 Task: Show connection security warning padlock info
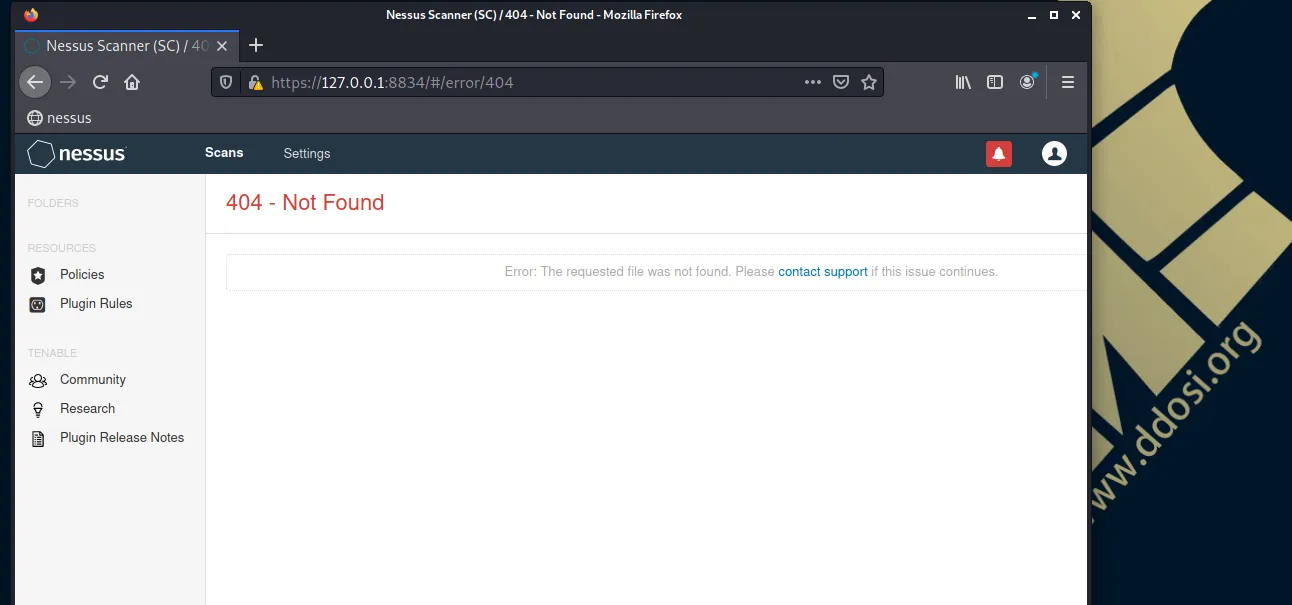[x=255, y=83]
